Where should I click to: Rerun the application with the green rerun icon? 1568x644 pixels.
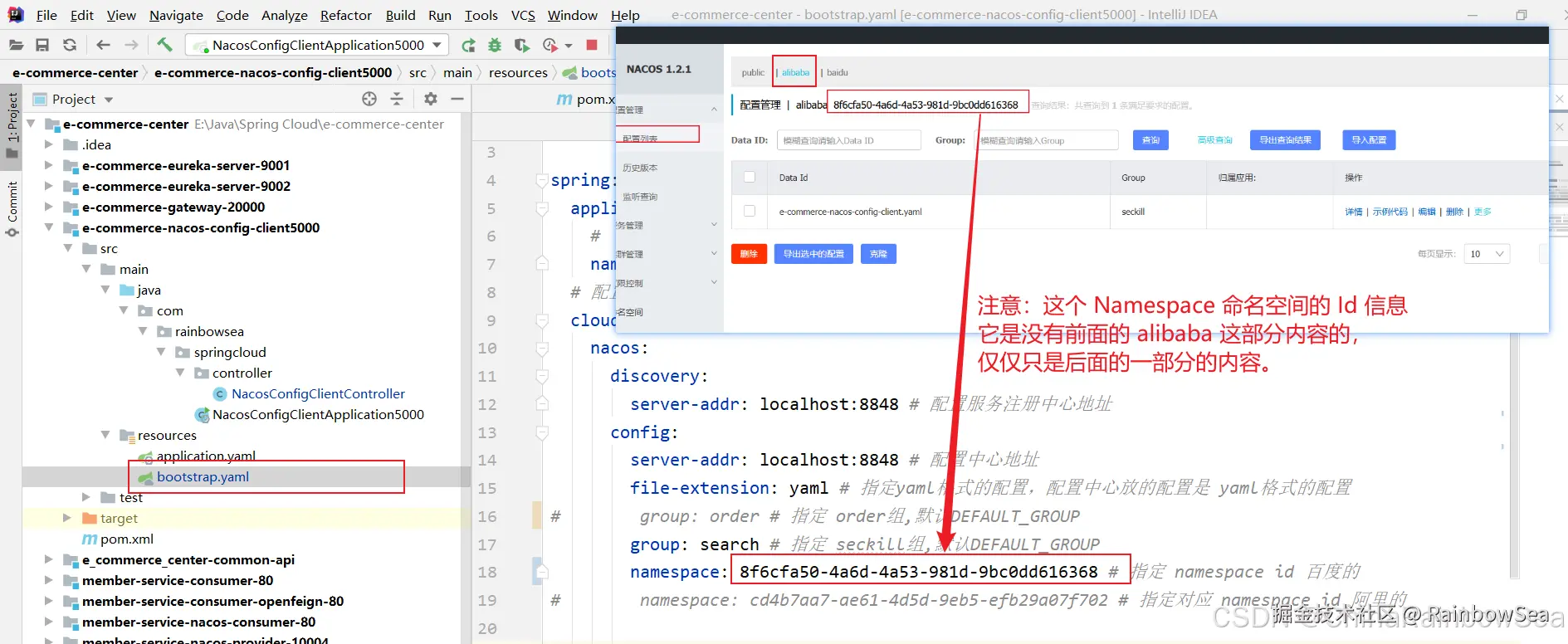point(469,45)
